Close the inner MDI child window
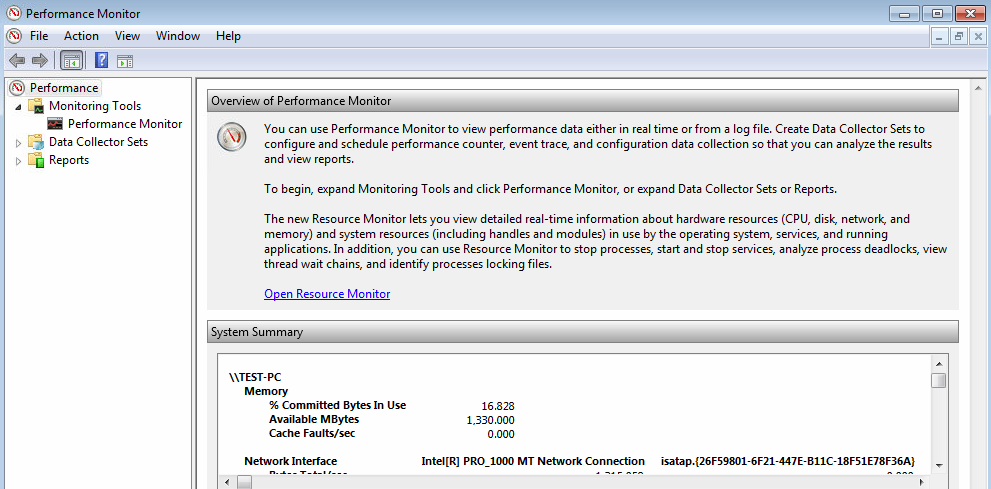 978,37
